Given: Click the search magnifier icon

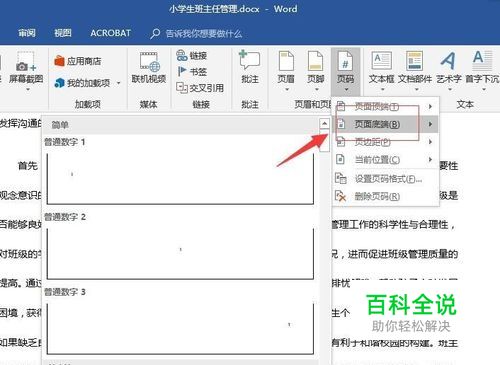Looking at the screenshot, I should click(x=155, y=33).
